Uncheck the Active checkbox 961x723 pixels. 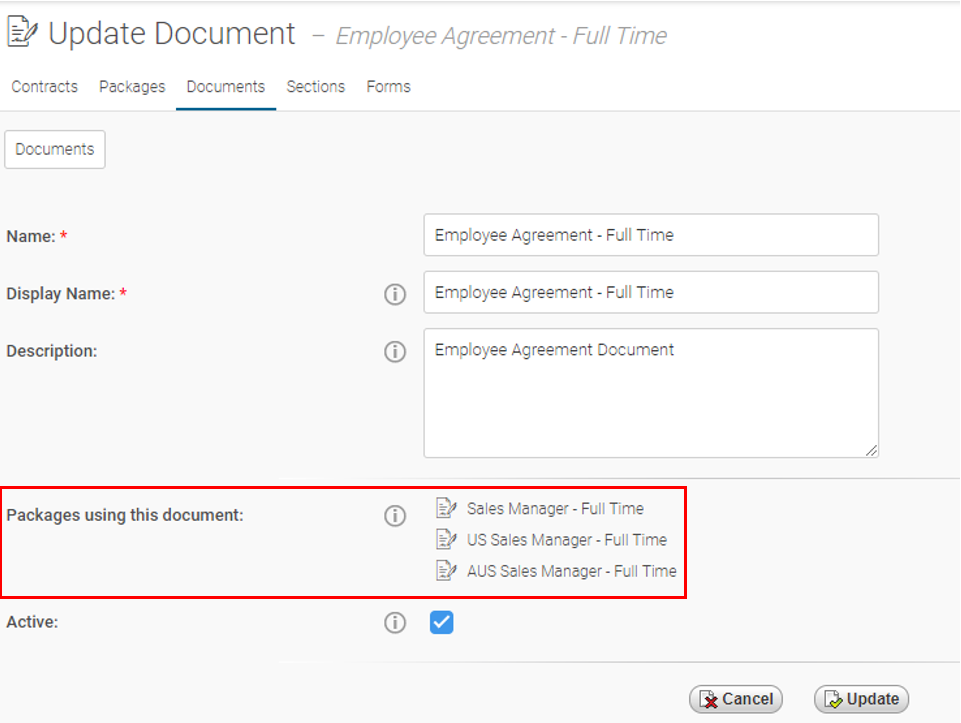441,623
